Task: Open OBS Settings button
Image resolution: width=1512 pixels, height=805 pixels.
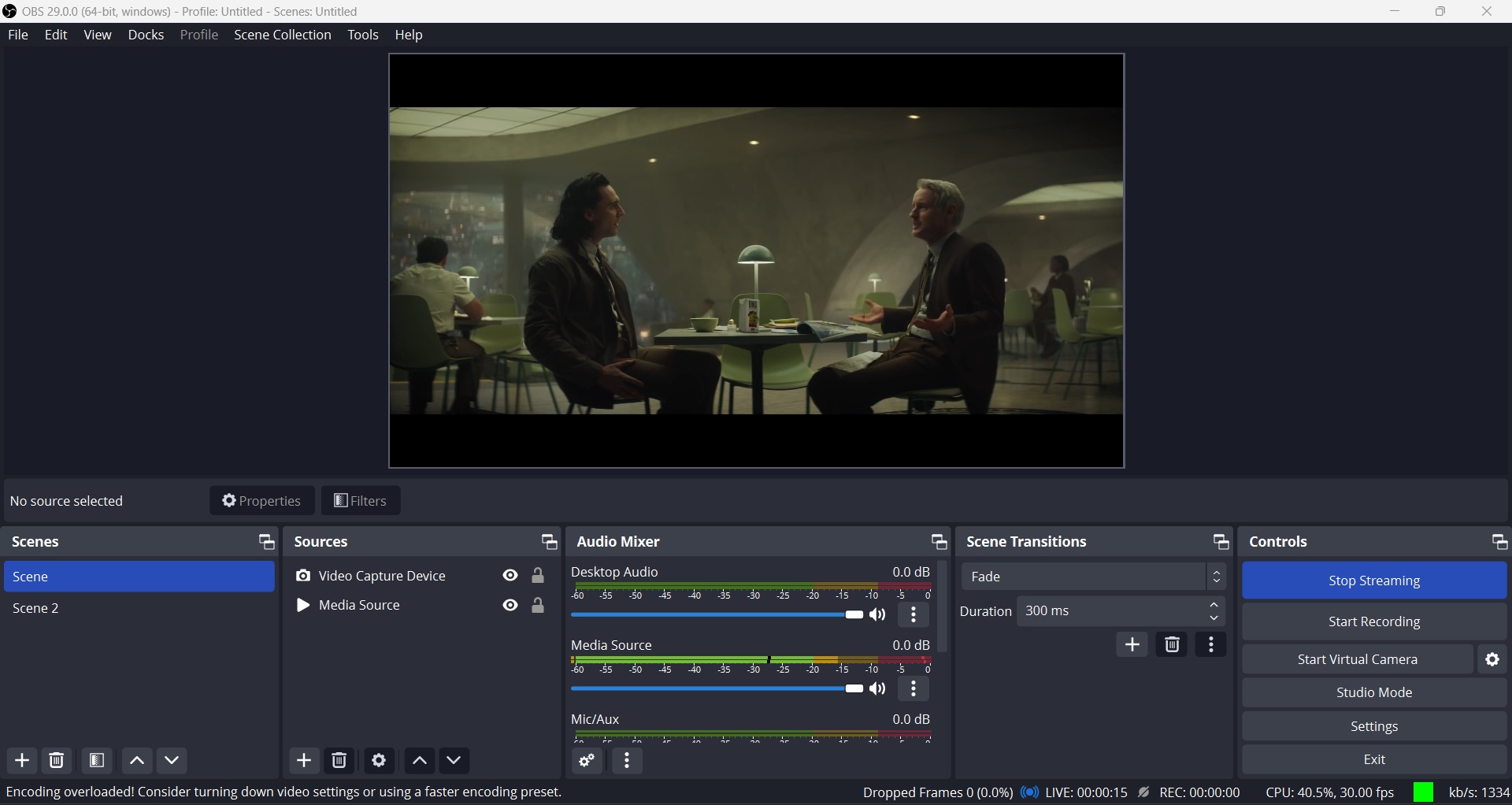Action: click(x=1374, y=726)
